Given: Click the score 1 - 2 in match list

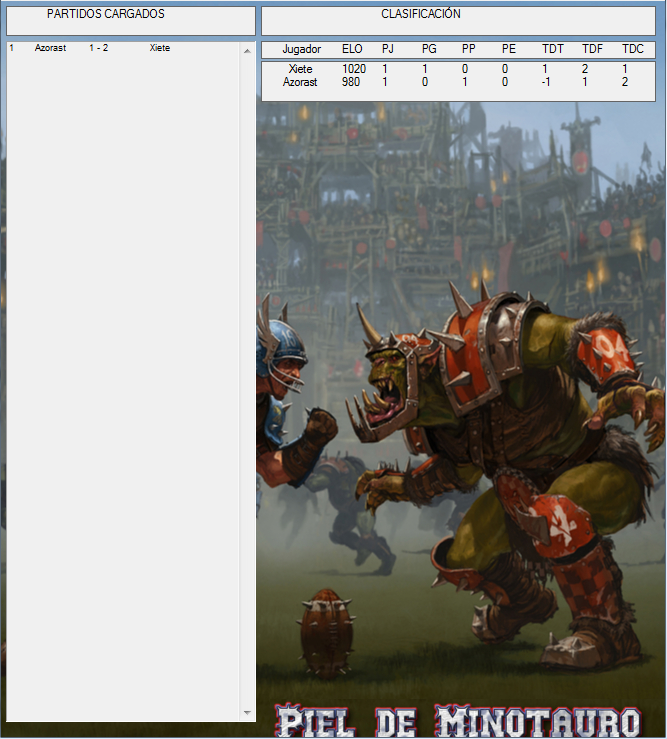Looking at the screenshot, I should [x=99, y=48].
